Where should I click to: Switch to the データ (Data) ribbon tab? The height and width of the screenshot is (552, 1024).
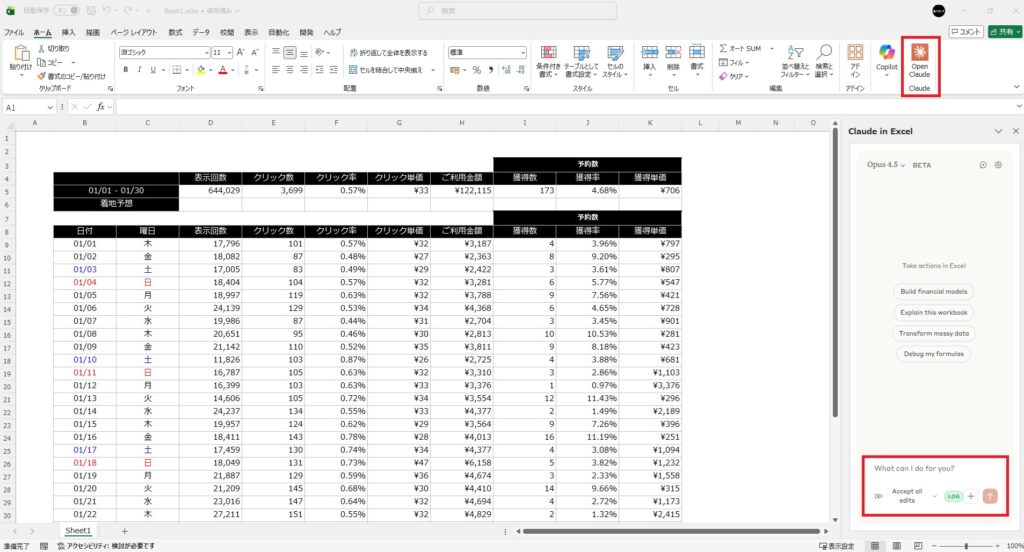(x=201, y=32)
